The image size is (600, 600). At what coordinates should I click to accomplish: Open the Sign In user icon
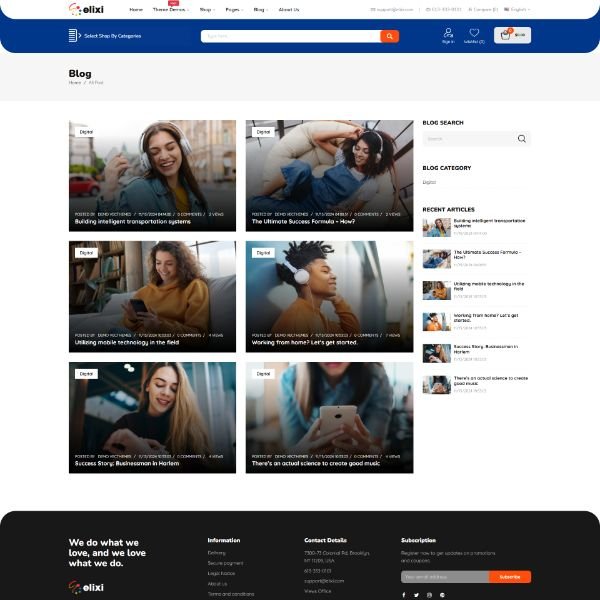[x=447, y=33]
